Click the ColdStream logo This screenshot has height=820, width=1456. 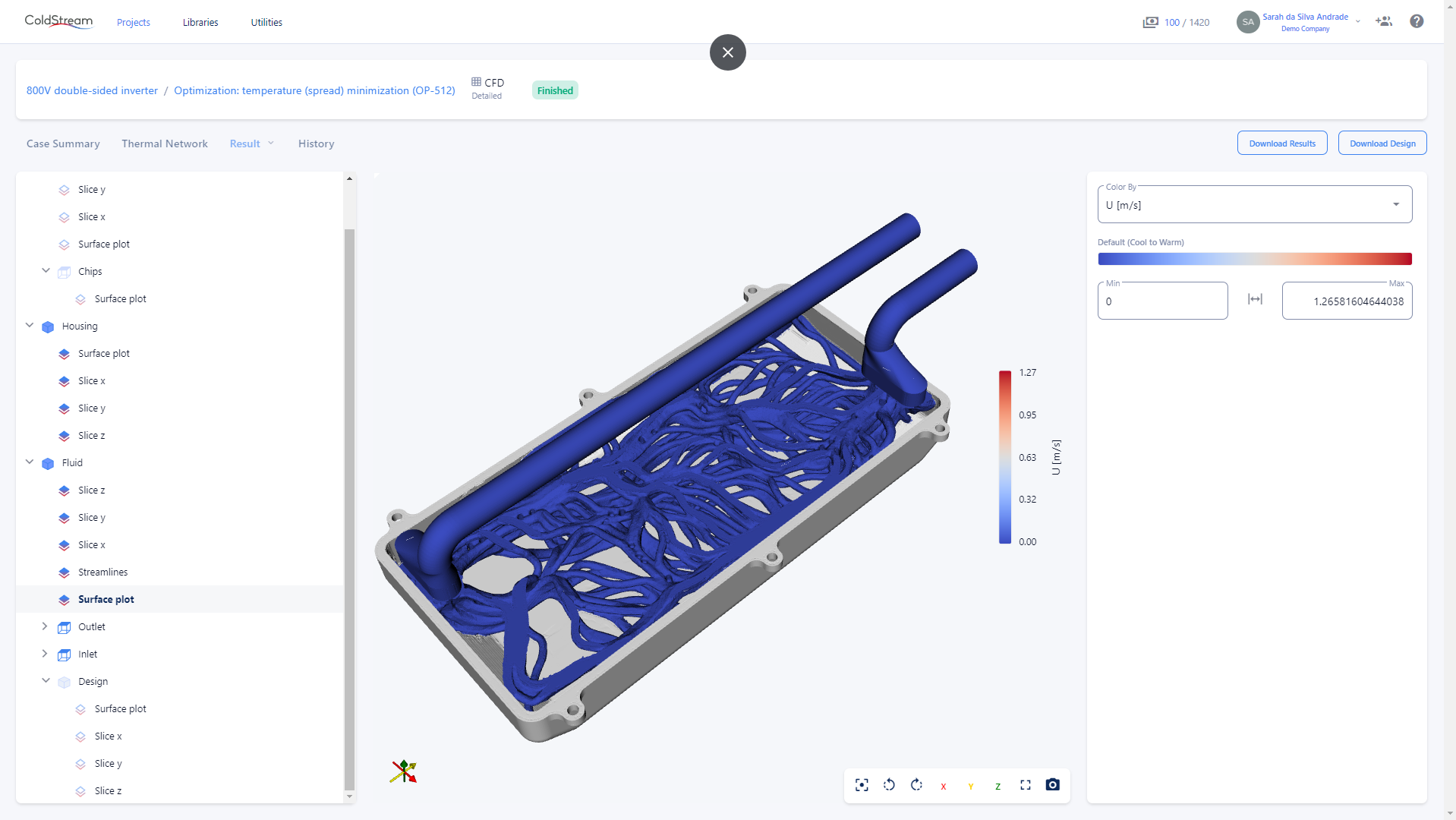tap(58, 21)
